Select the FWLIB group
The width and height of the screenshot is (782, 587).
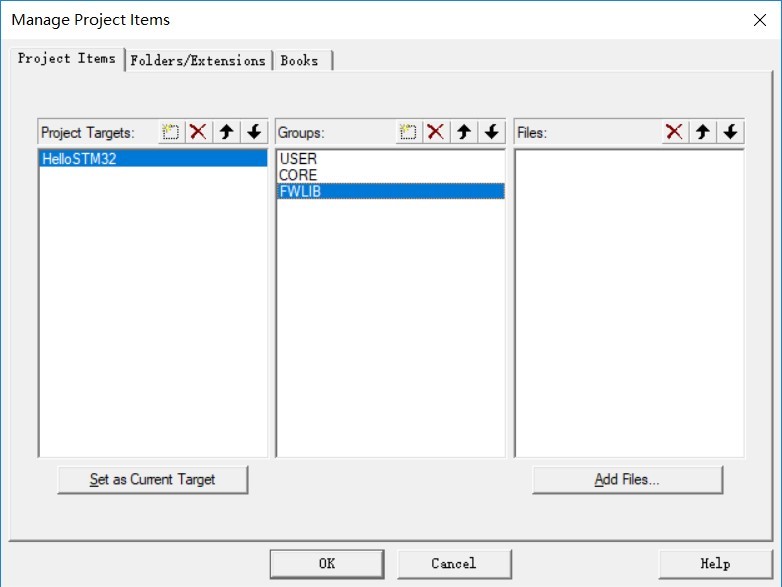pos(391,192)
